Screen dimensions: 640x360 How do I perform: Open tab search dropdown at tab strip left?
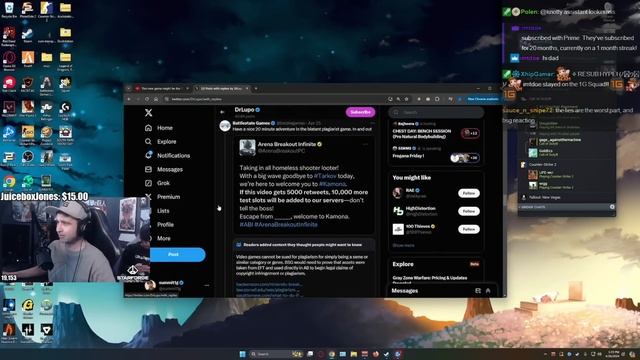129,88
